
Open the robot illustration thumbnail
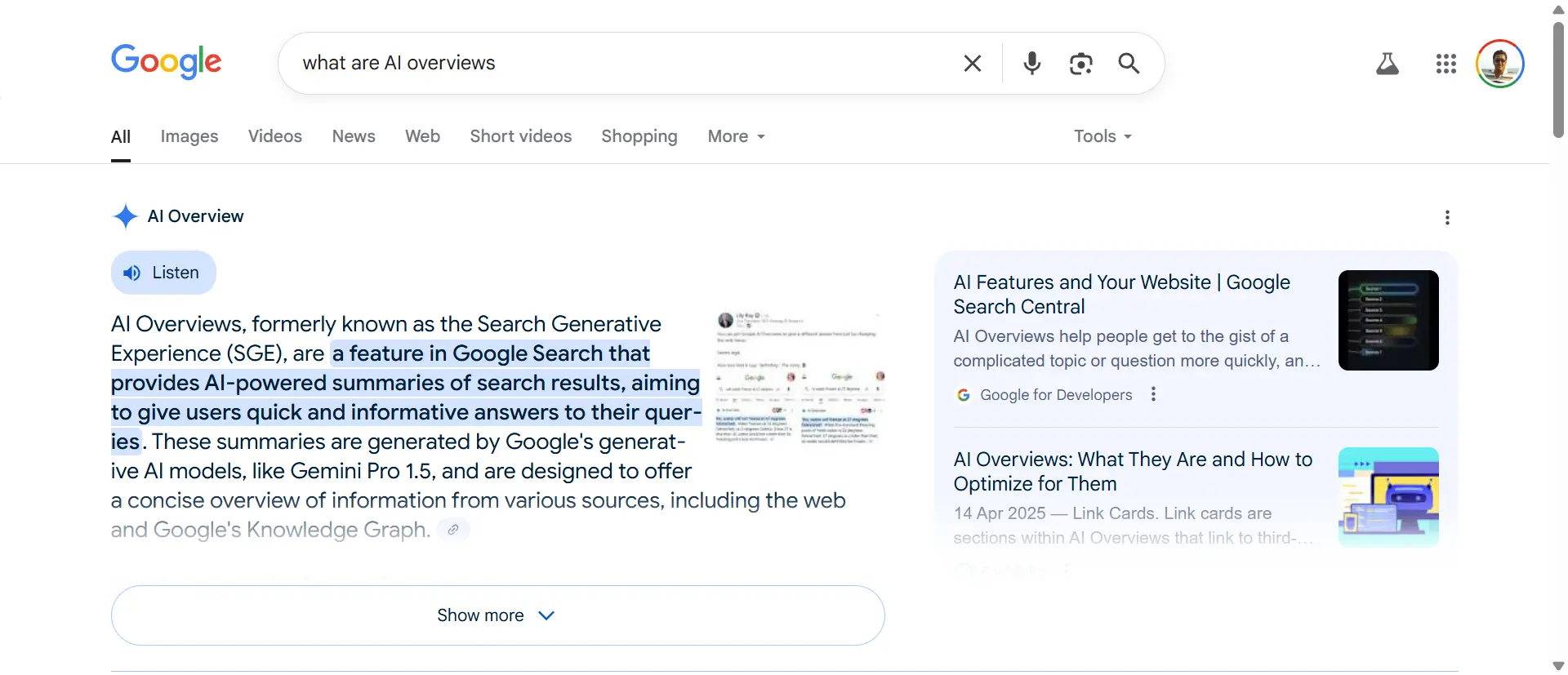click(1388, 497)
